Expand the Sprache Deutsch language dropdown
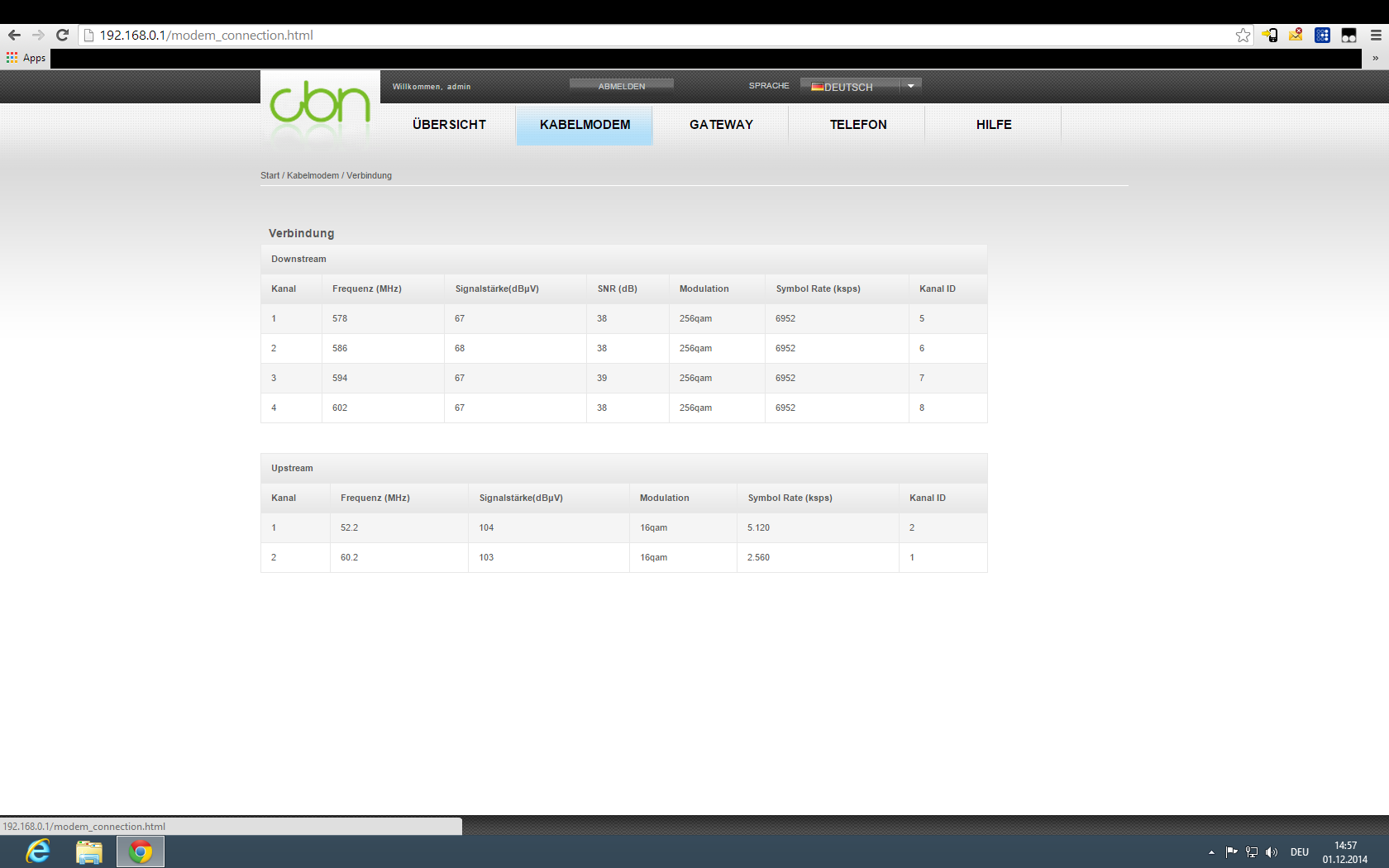Screen dimensions: 1389x868 [910, 86]
